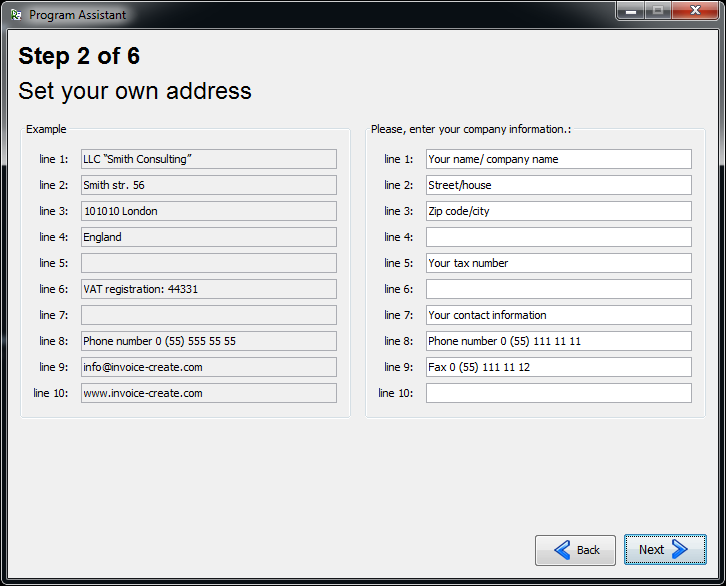The height and width of the screenshot is (586, 726).
Task: Click example field 'Smith str. 56'
Action: pyautogui.click(x=209, y=185)
